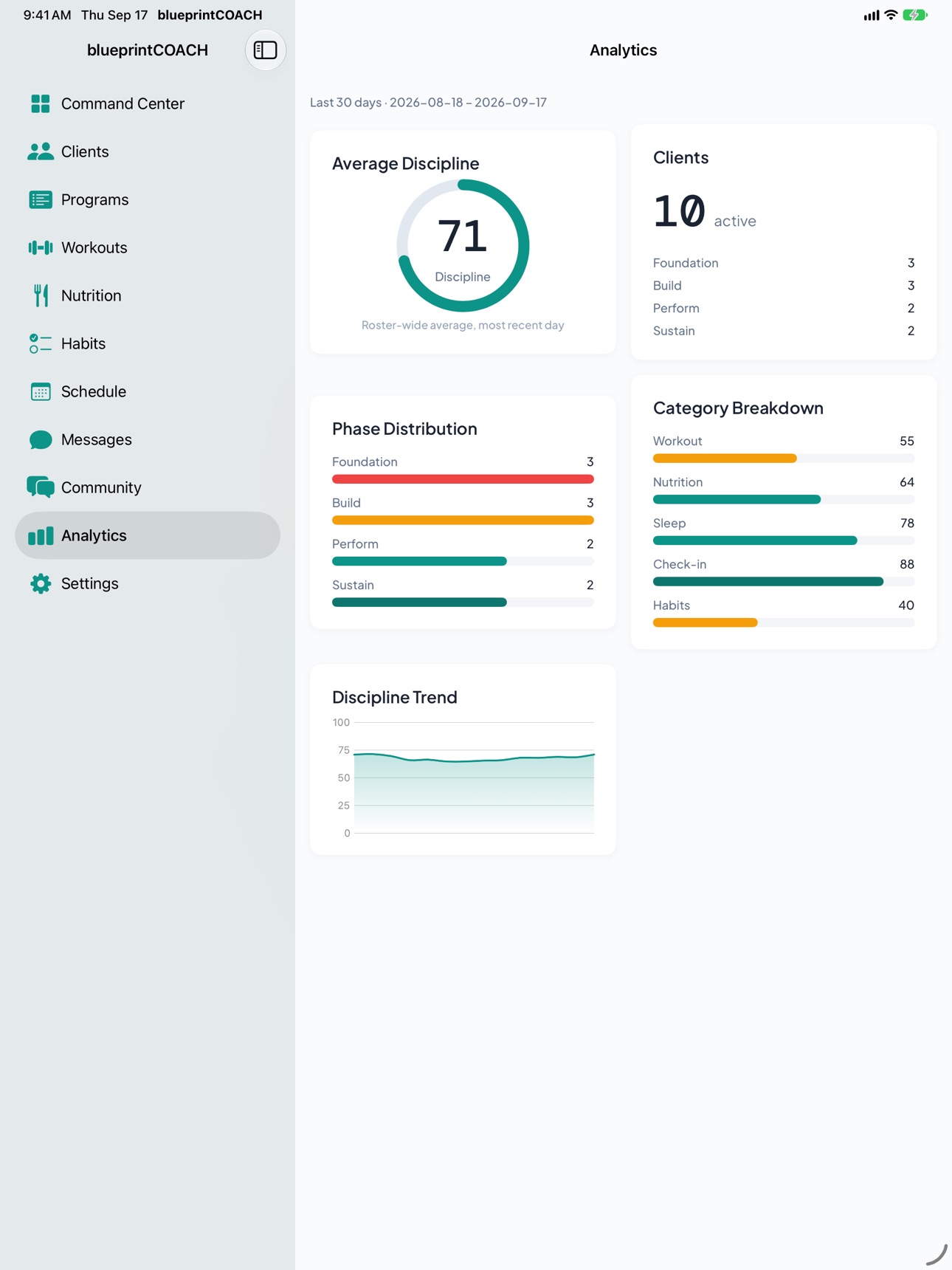Click 'Roster-wide average, most recent day' caption
The height and width of the screenshot is (1270, 952).
coord(463,325)
